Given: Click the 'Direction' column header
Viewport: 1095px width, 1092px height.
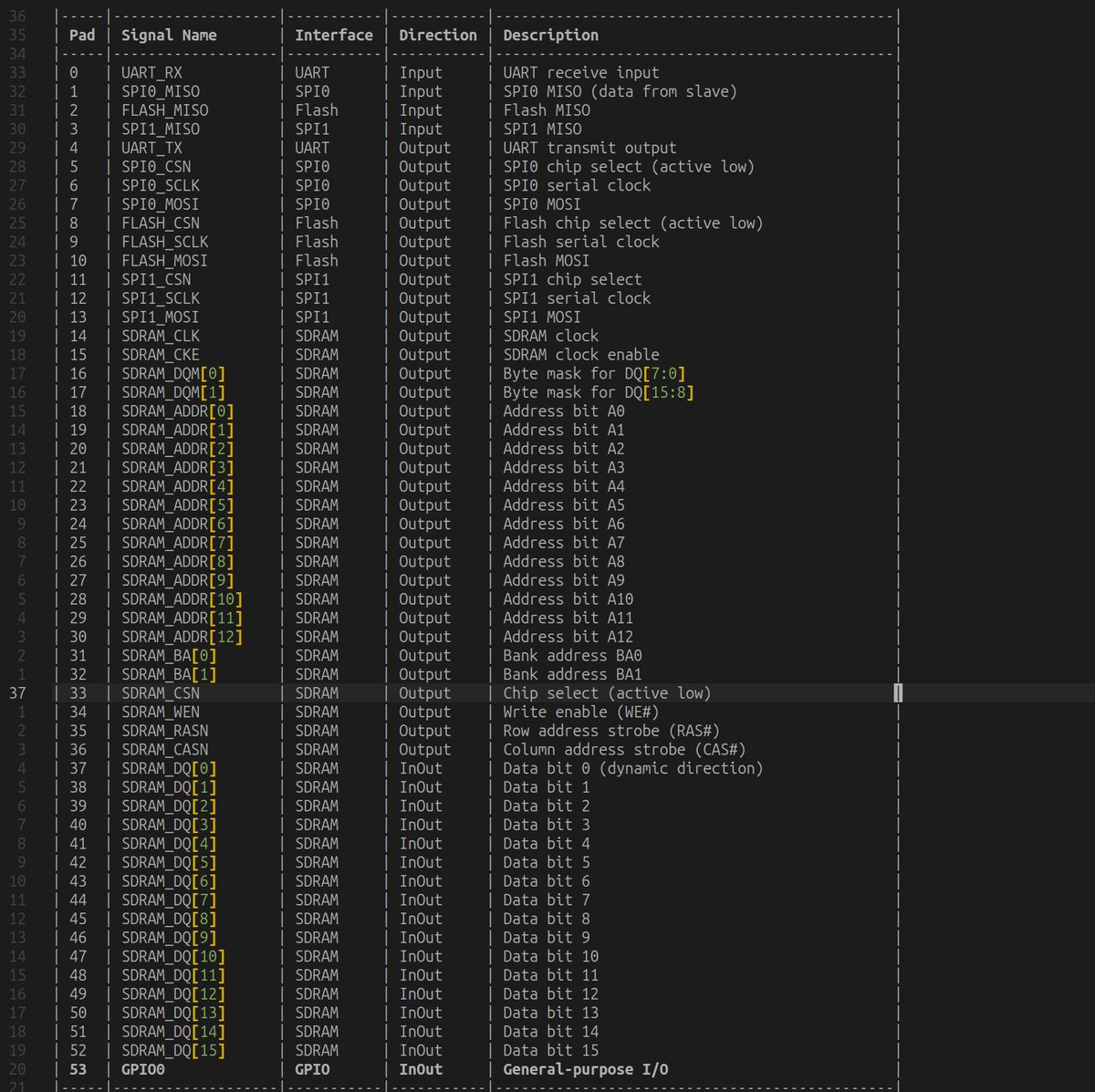Looking at the screenshot, I should pyautogui.click(x=438, y=36).
